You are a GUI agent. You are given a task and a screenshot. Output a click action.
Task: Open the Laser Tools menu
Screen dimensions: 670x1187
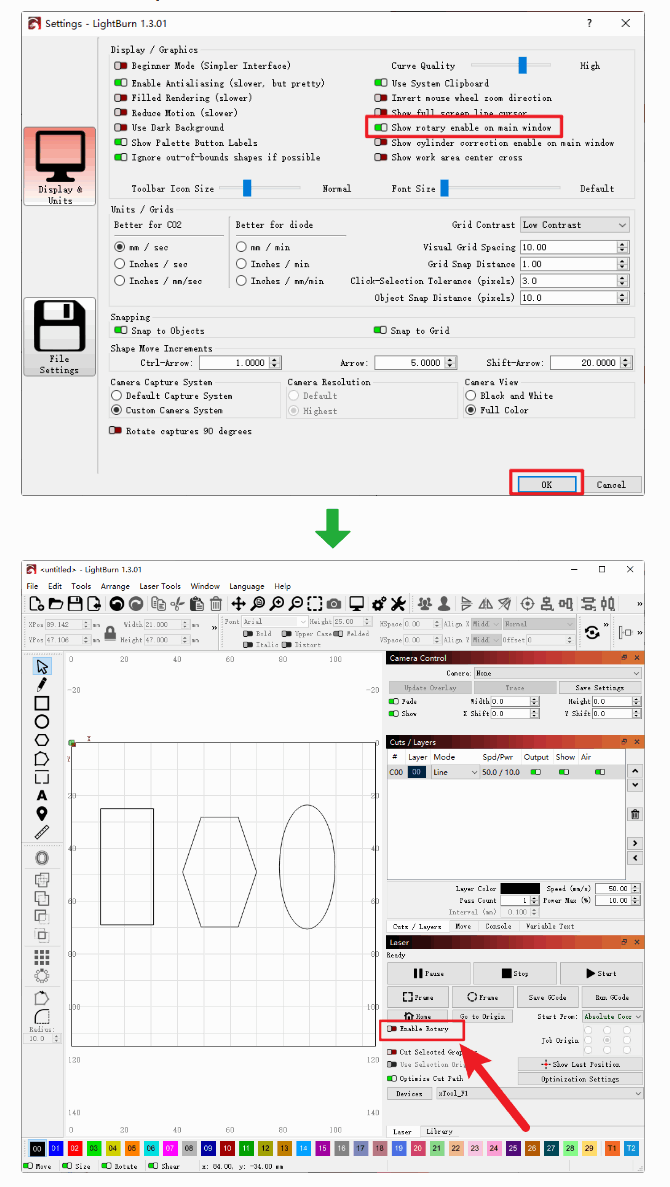click(160, 586)
